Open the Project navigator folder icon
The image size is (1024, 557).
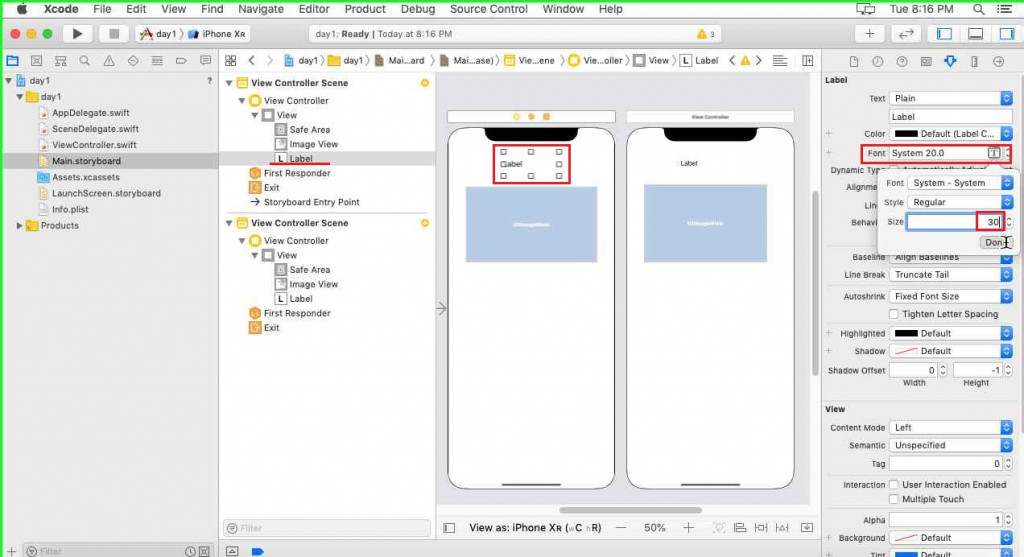pos(12,61)
